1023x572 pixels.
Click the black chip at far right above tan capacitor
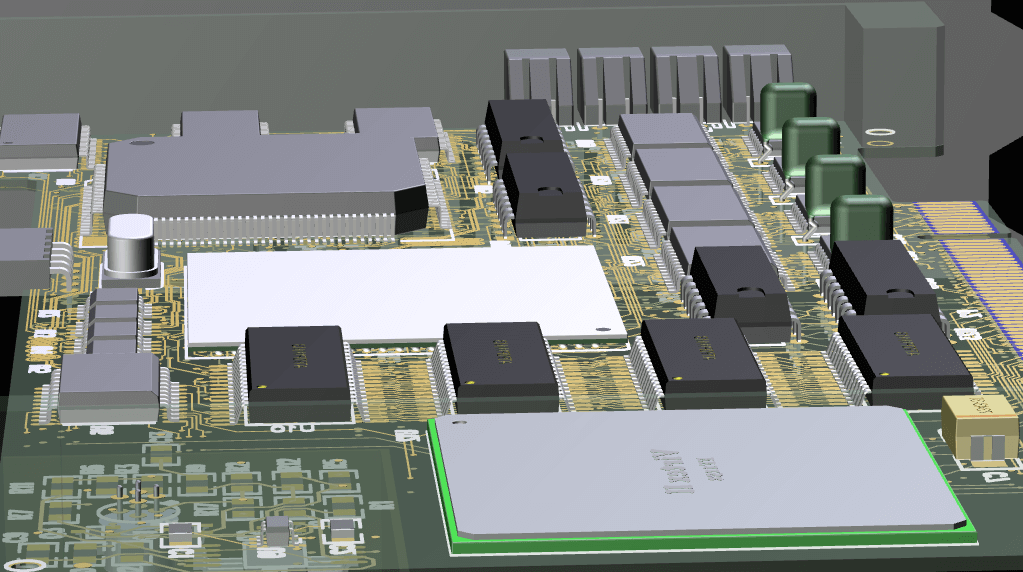point(903,351)
